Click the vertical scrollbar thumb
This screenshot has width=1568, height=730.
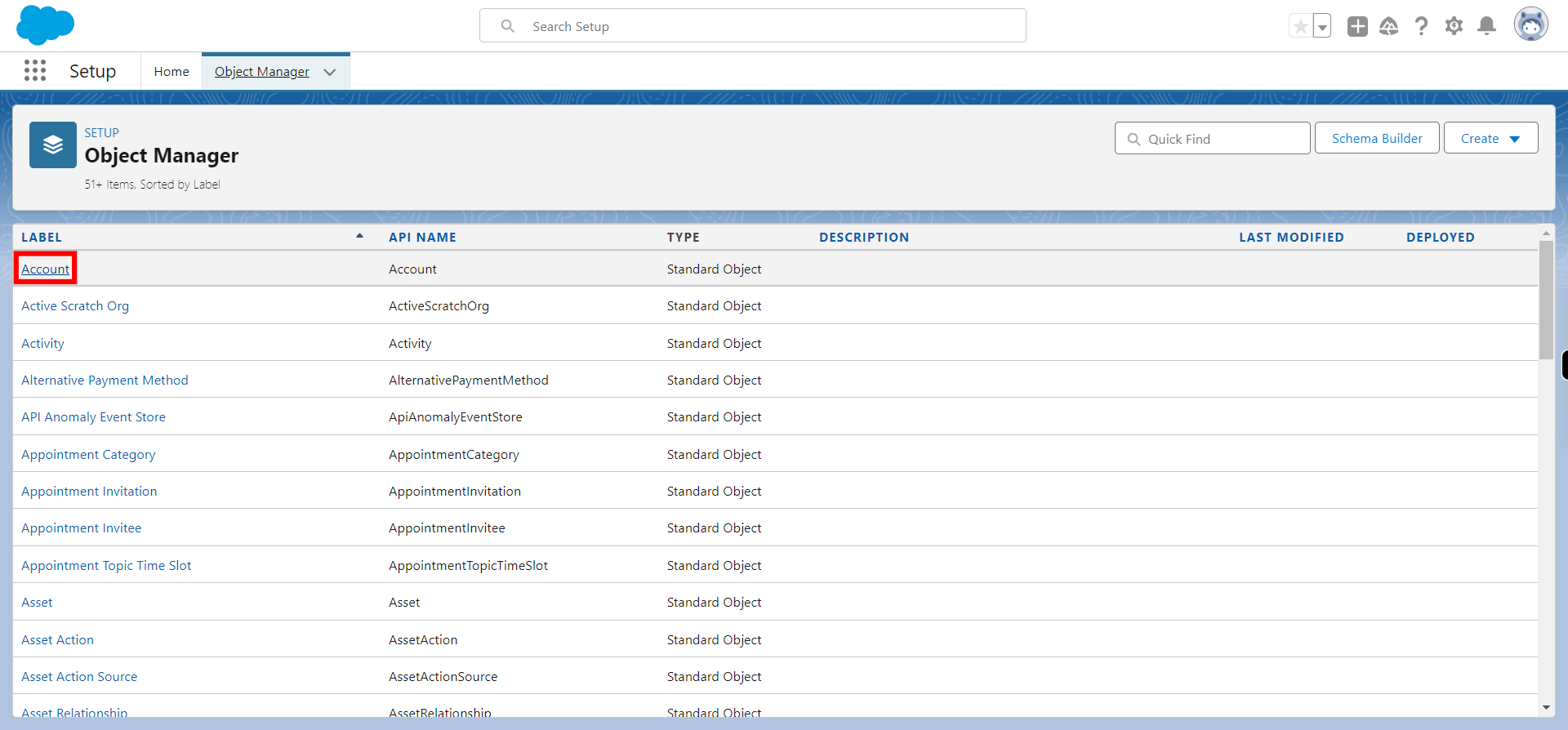1546,300
